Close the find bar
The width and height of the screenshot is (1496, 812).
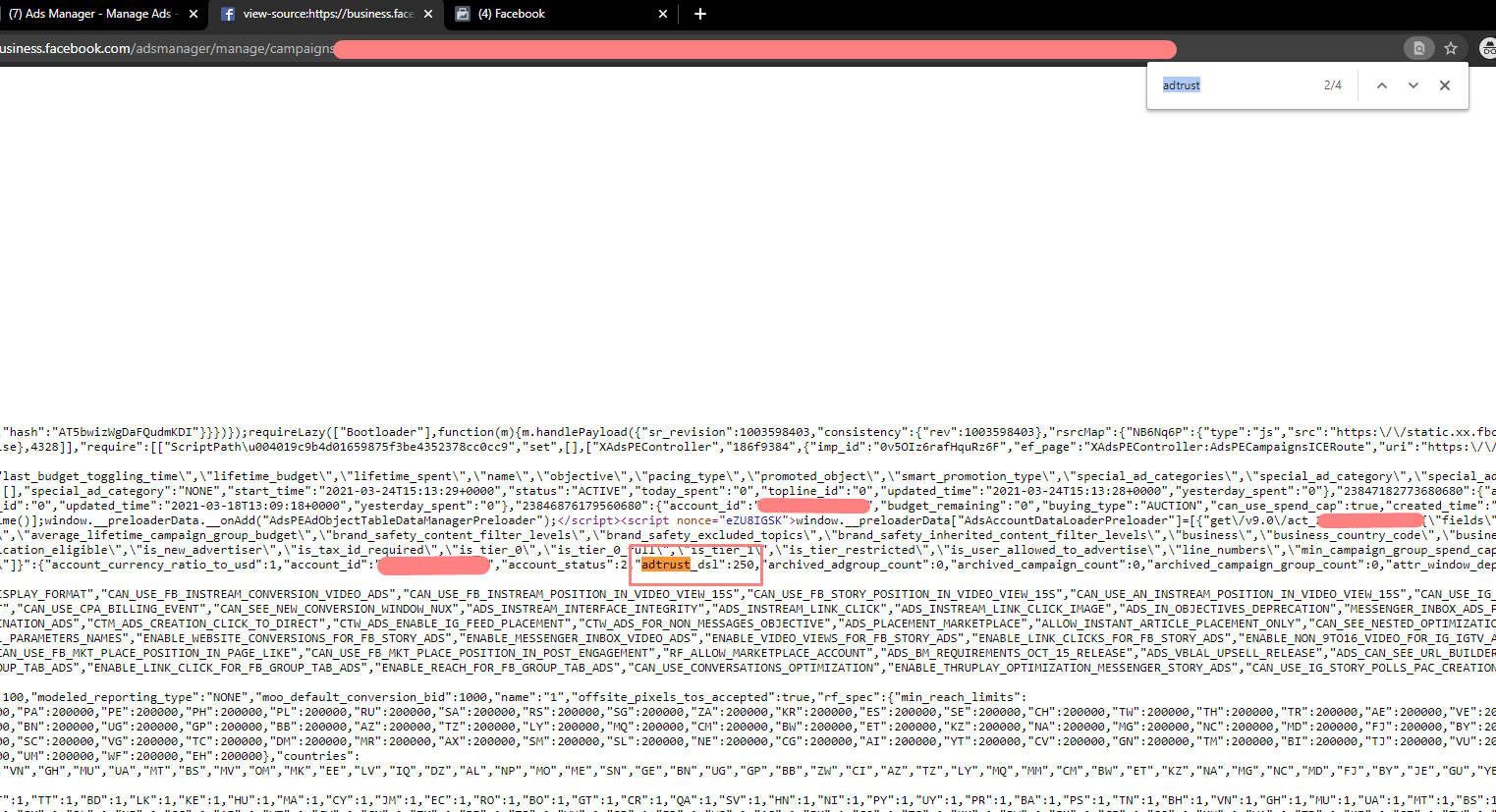tap(1445, 85)
